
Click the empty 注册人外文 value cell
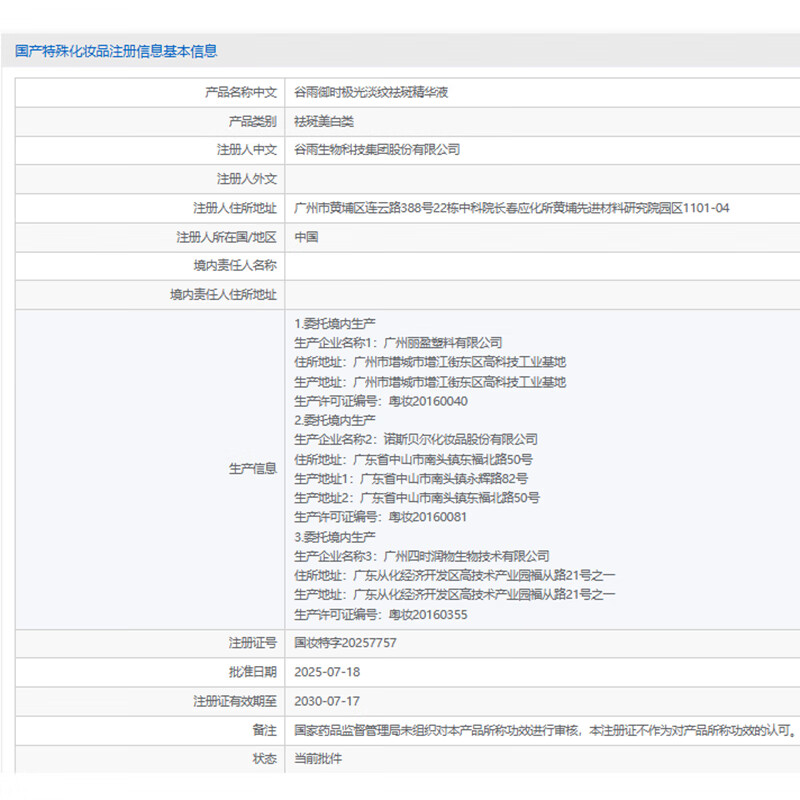point(540,179)
